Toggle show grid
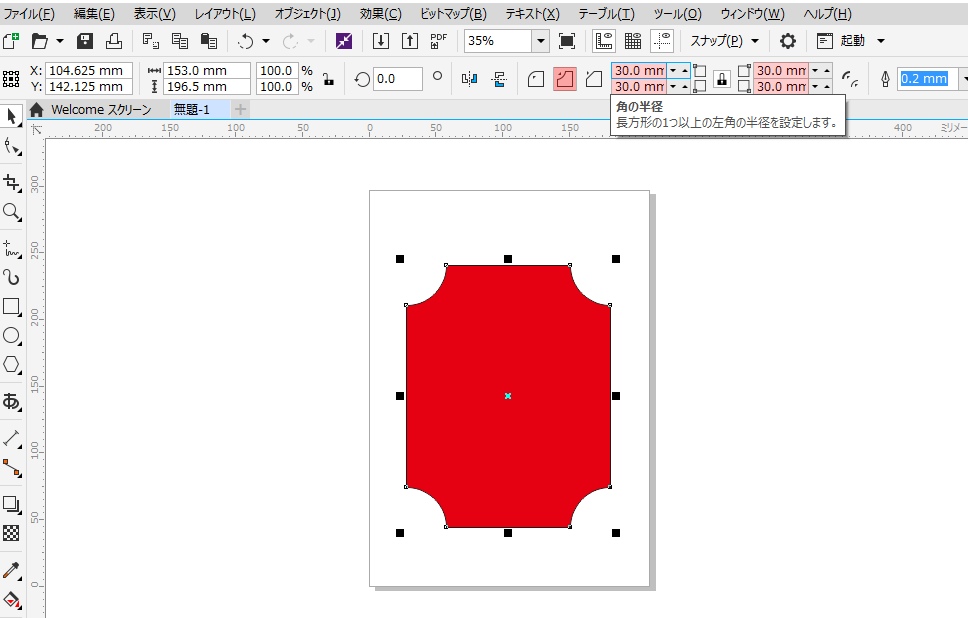This screenshot has width=968, height=618. (x=633, y=41)
